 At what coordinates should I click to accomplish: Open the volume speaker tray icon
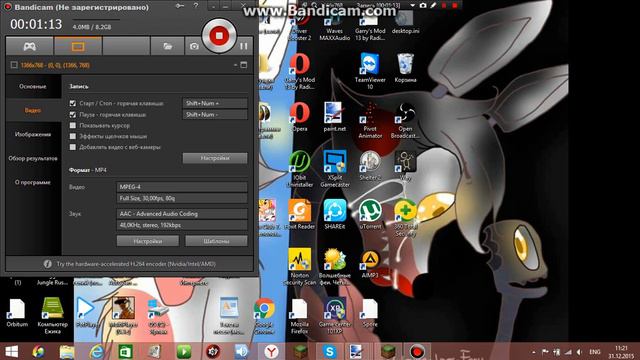579,352
